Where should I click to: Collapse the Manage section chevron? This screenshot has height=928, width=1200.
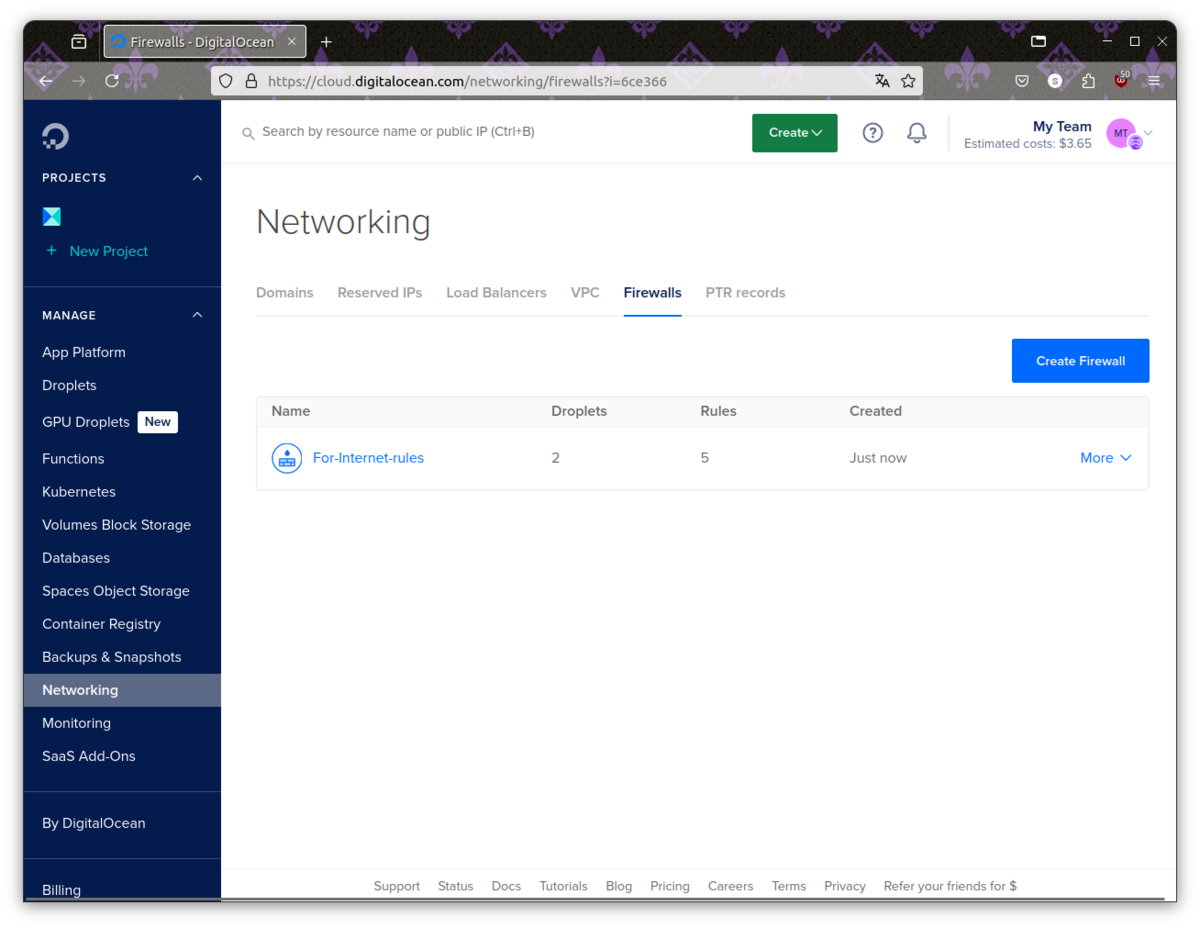[x=197, y=315]
